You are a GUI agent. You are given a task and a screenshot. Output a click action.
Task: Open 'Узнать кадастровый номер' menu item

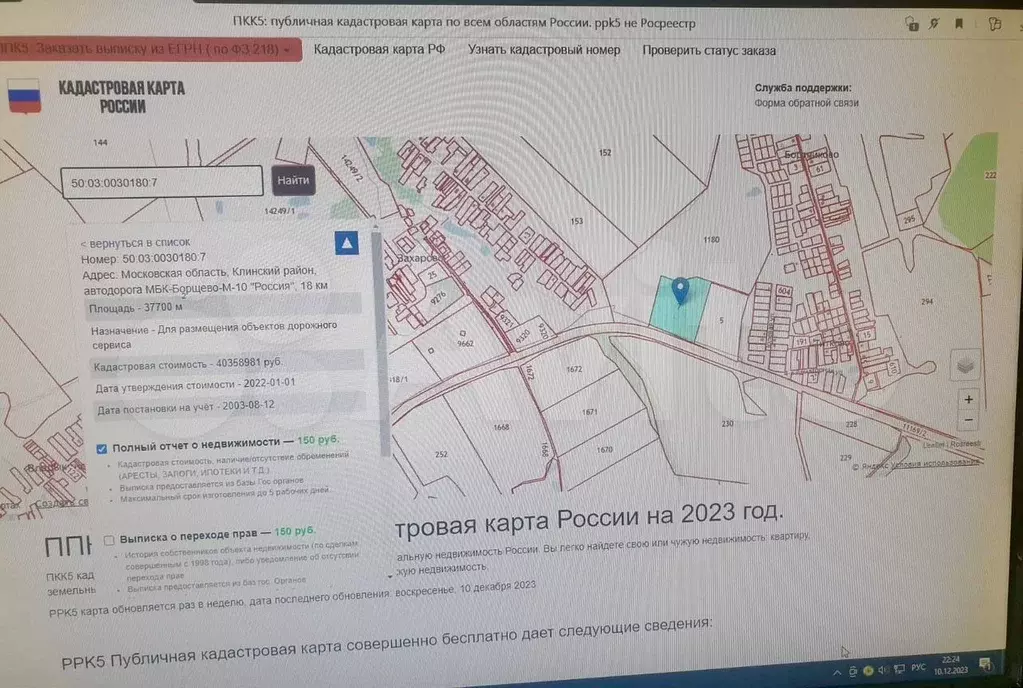543,50
